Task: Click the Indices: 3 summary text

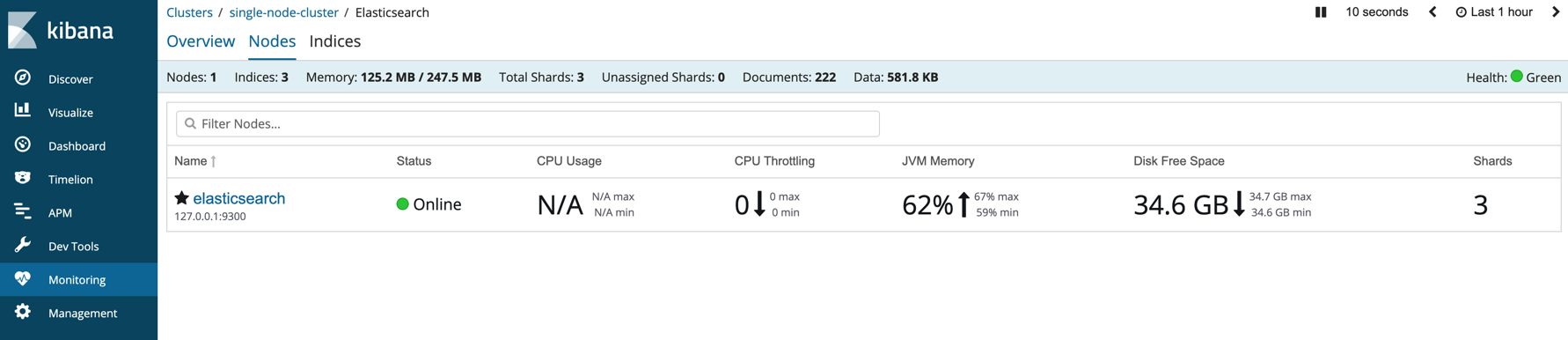Action: tap(261, 78)
